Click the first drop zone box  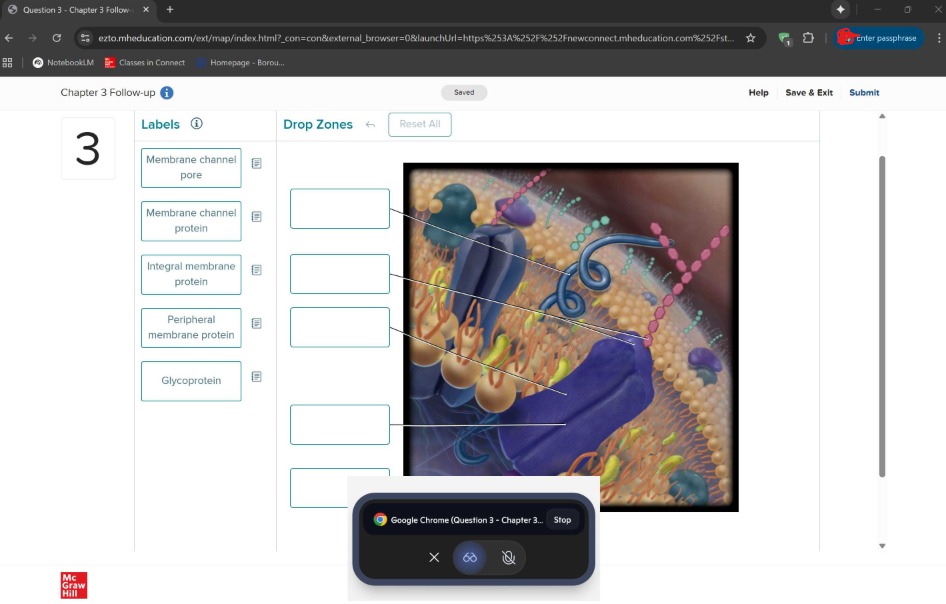[x=340, y=209]
